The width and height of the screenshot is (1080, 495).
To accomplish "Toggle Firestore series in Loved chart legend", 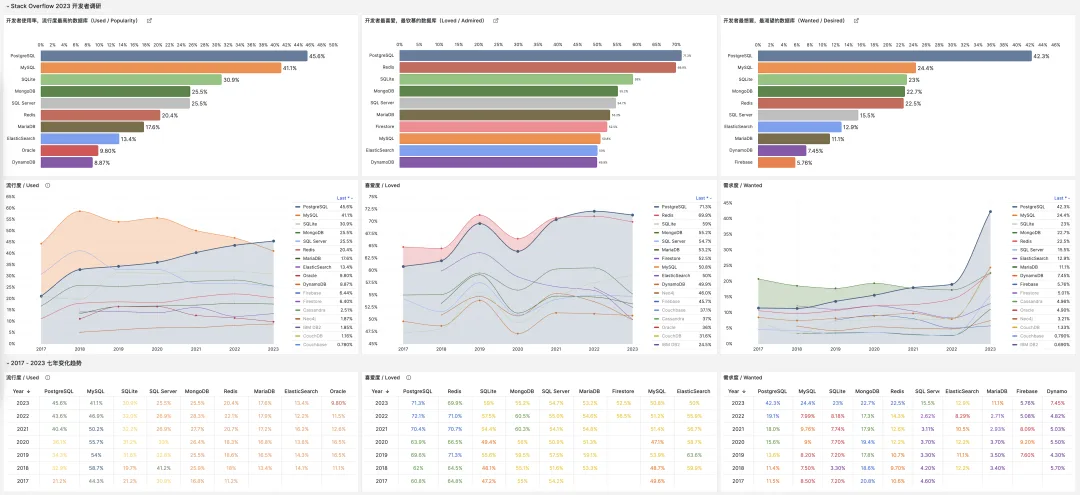I will [672, 258].
